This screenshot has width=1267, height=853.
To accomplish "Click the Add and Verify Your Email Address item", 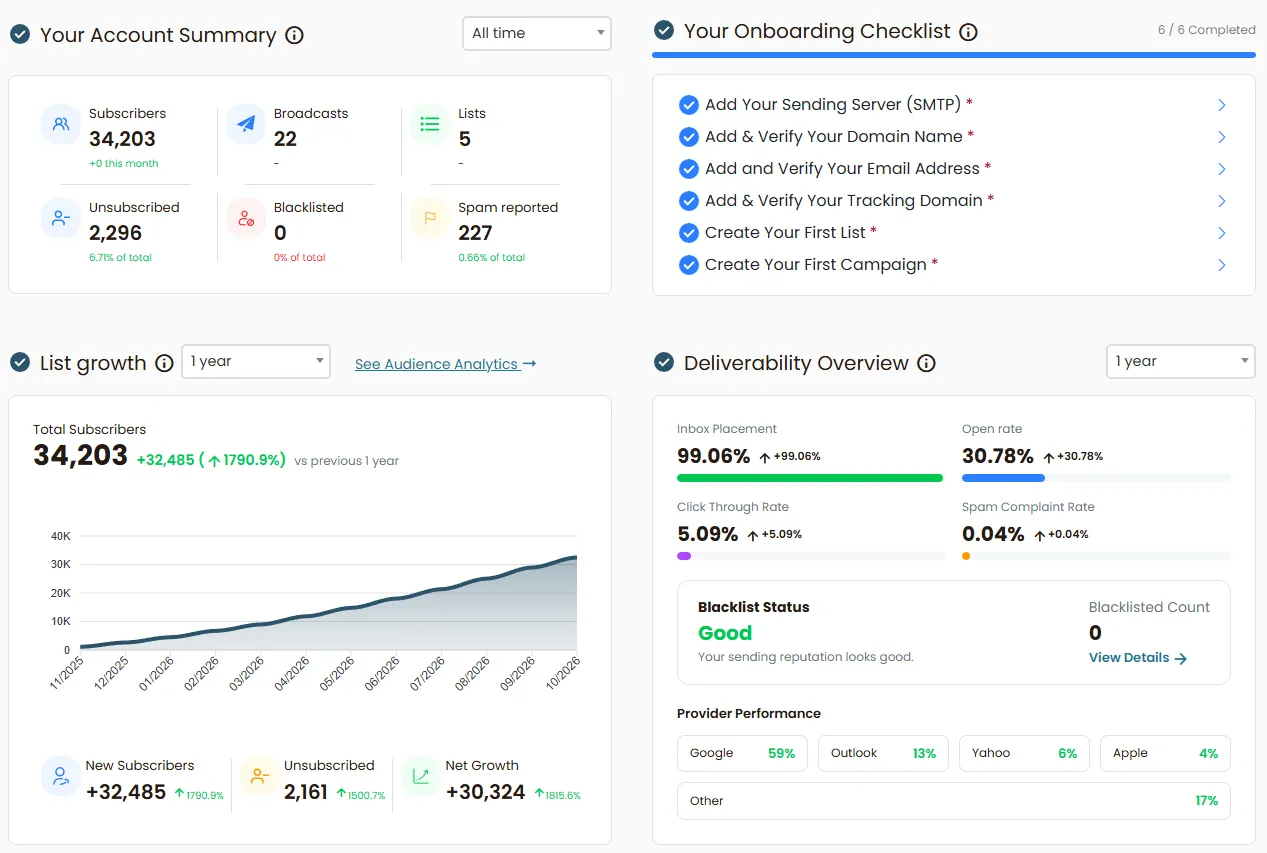I will click(x=953, y=169).
